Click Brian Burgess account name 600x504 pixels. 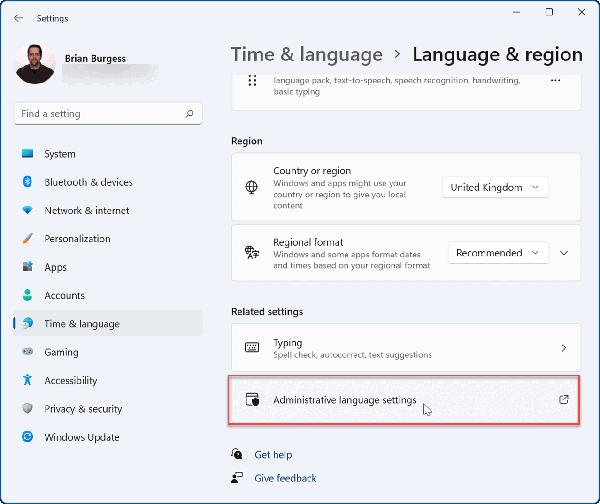(x=95, y=59)
